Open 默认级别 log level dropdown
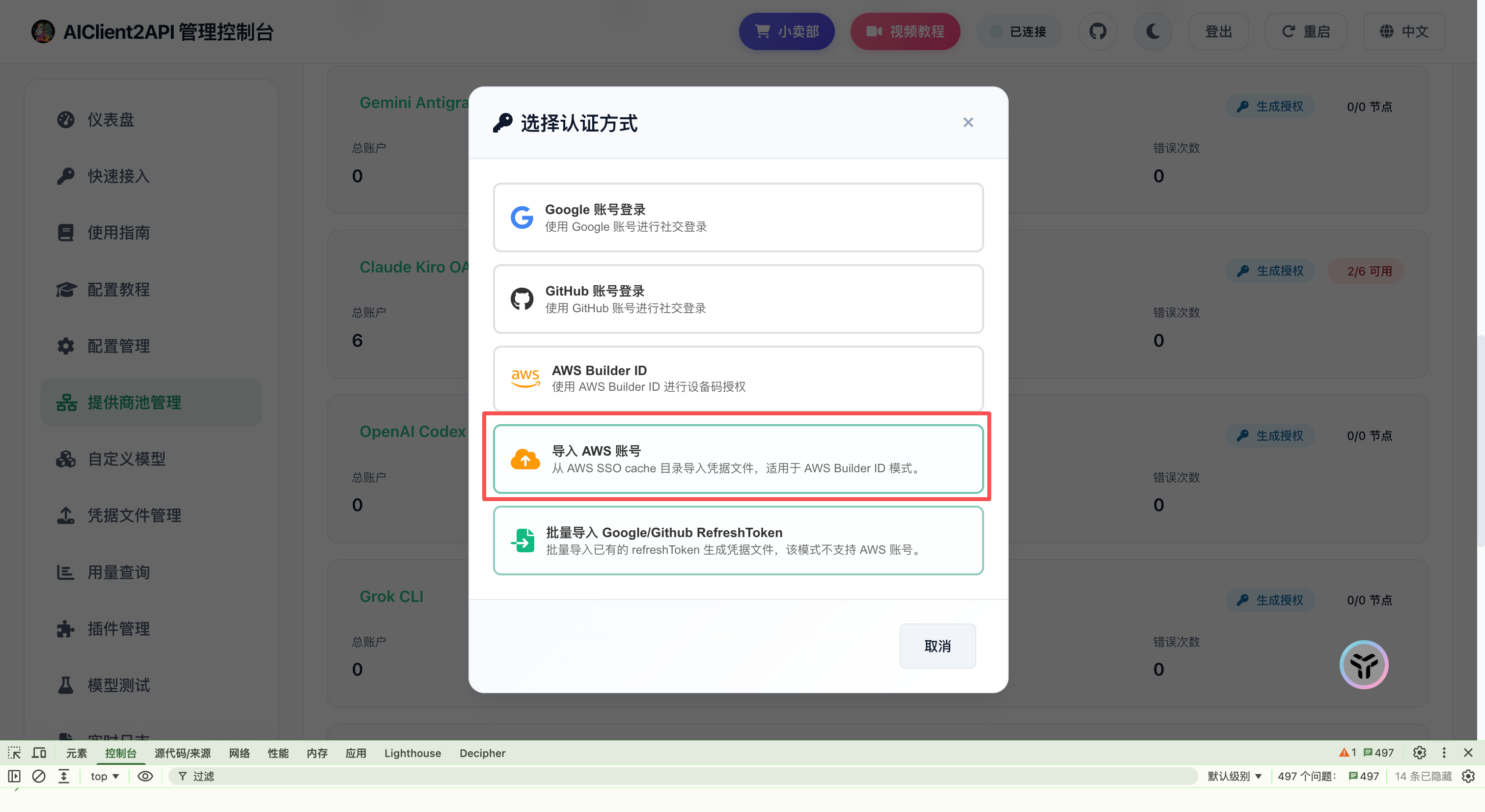Screen dimensions: 1485x812 coord(1234,776)
